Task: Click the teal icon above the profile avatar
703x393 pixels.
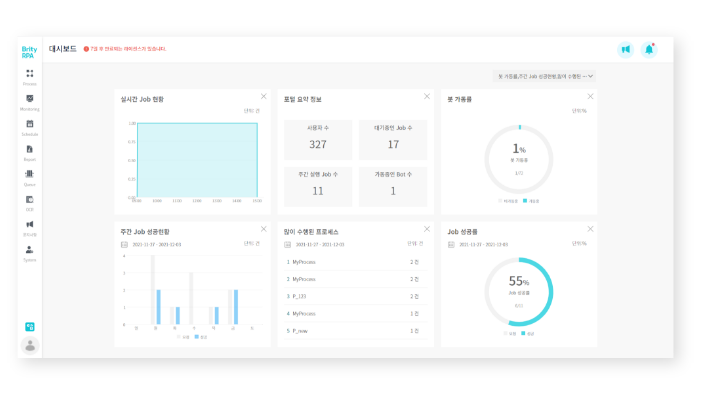Action: tap(30, 327)
